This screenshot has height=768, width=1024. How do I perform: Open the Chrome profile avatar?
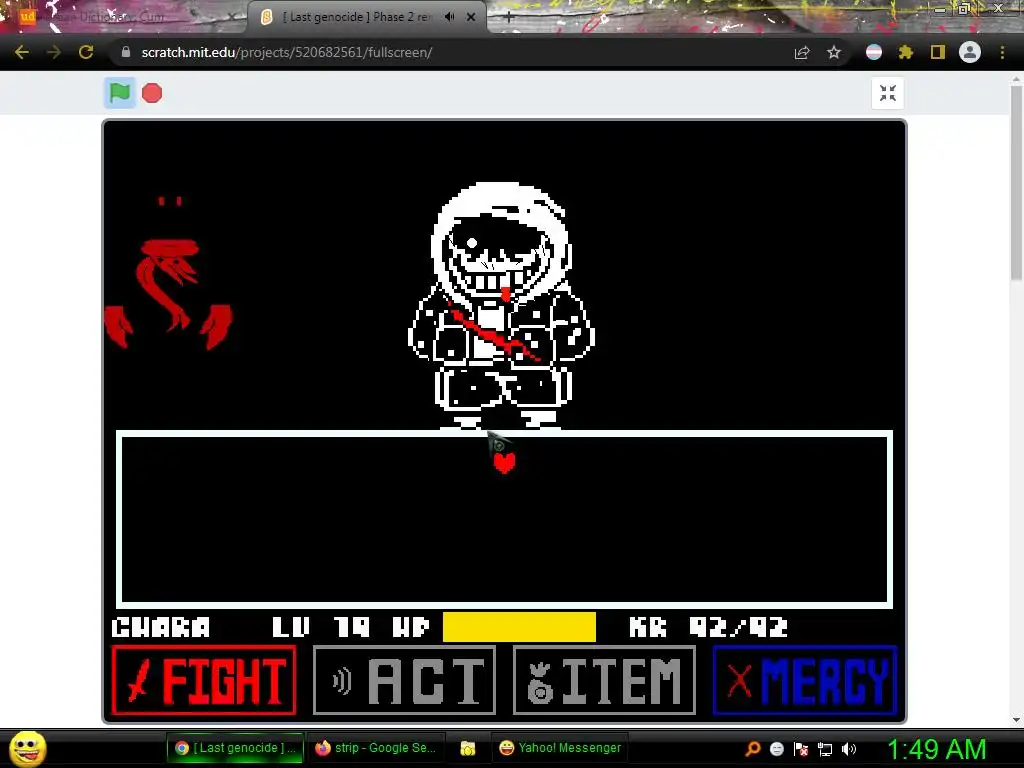970,52
